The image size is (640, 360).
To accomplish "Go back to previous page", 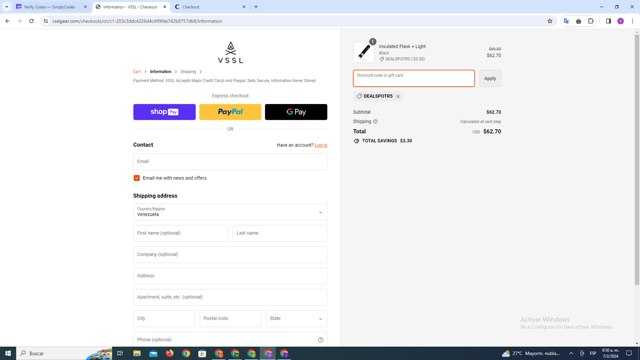I will pyautogui.click(x=7, y=21).
